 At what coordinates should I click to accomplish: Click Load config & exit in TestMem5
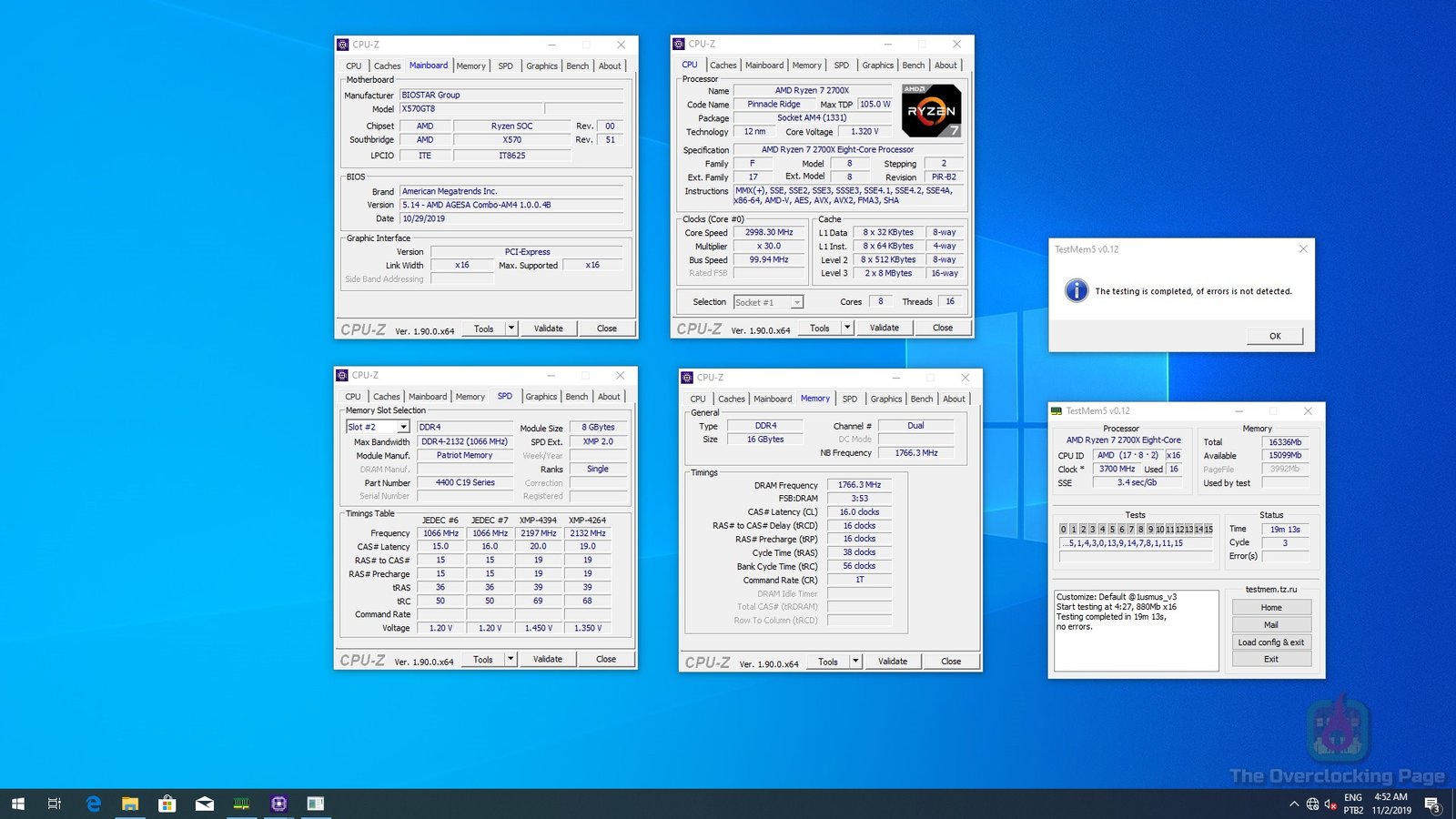[x=1270, y=642]
